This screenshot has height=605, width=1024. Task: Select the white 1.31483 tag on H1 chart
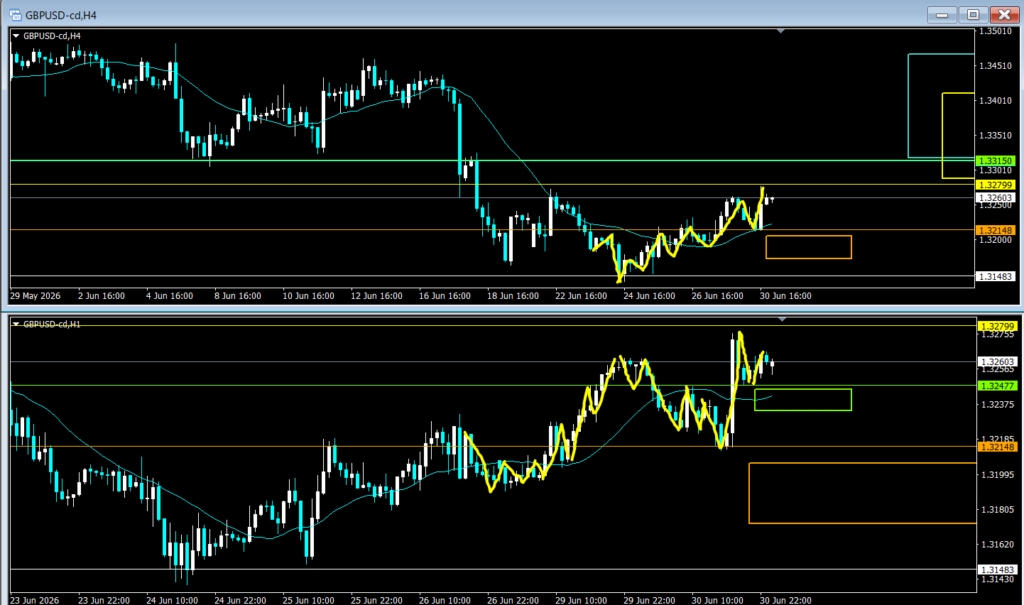pyautogui.click(x=997, y=570)
